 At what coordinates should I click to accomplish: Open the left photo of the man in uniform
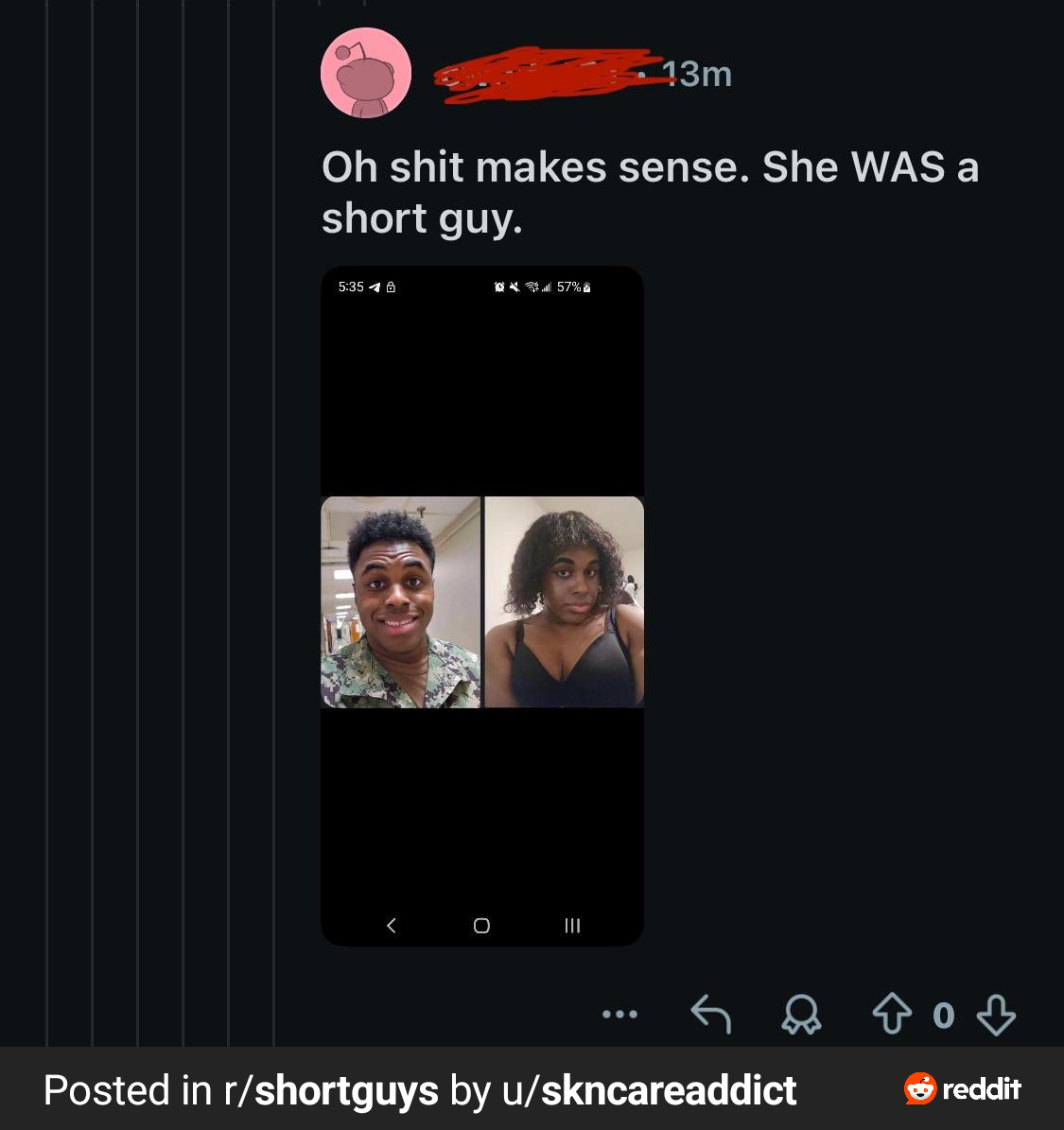(401, 602)
